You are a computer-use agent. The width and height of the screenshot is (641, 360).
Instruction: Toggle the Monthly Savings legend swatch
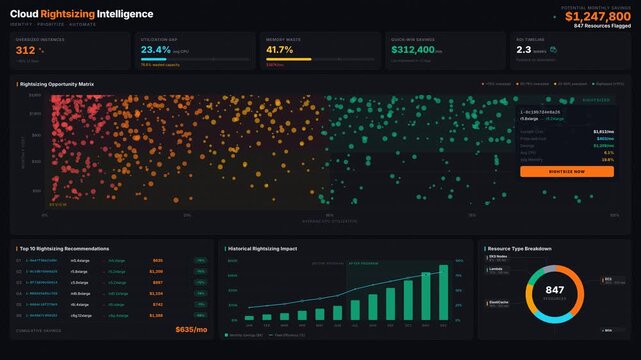226,335
